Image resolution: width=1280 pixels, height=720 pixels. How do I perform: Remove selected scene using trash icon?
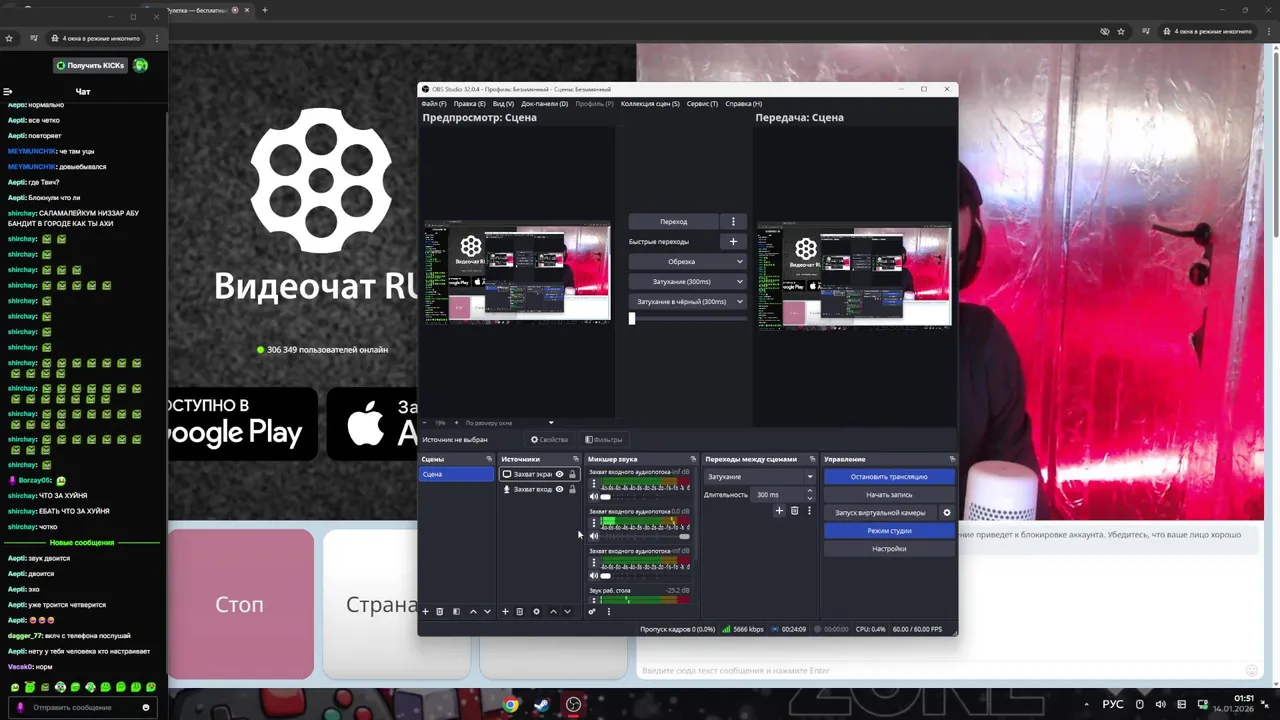(439, 611)
